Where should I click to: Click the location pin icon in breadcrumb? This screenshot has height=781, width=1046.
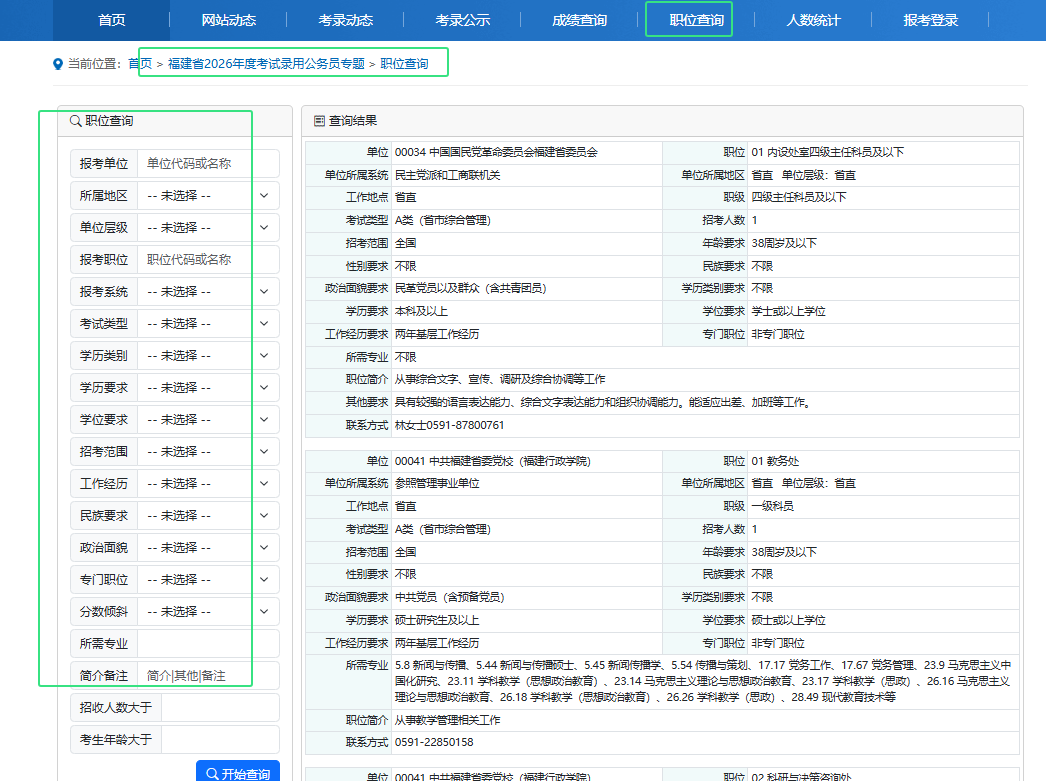pos(57,64)
